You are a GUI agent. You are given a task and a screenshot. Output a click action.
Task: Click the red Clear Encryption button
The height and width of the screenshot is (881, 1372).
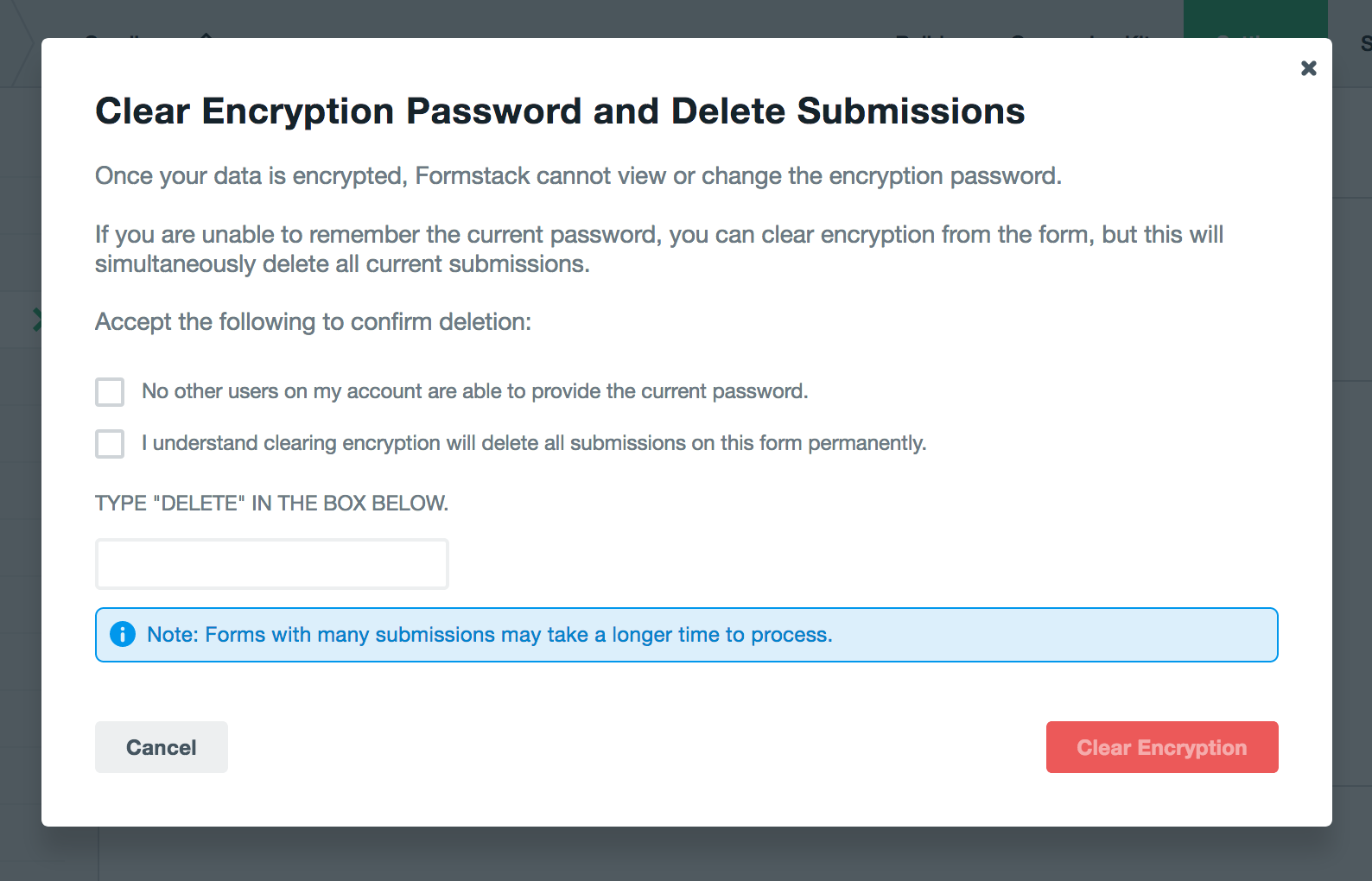[x=1161, y=747]
